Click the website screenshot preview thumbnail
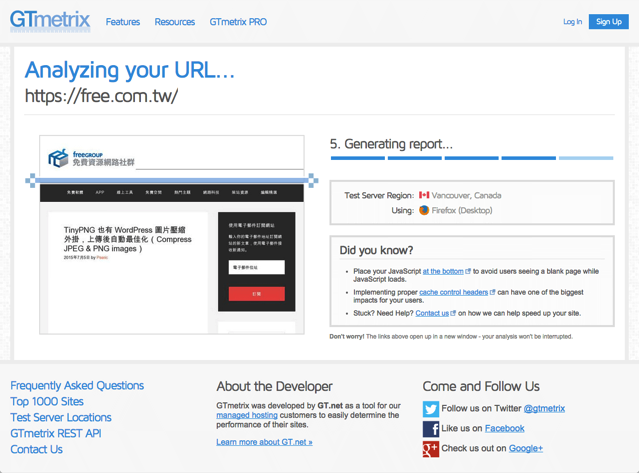This screenshot has width=639, height=473. (x=172, y=235)
